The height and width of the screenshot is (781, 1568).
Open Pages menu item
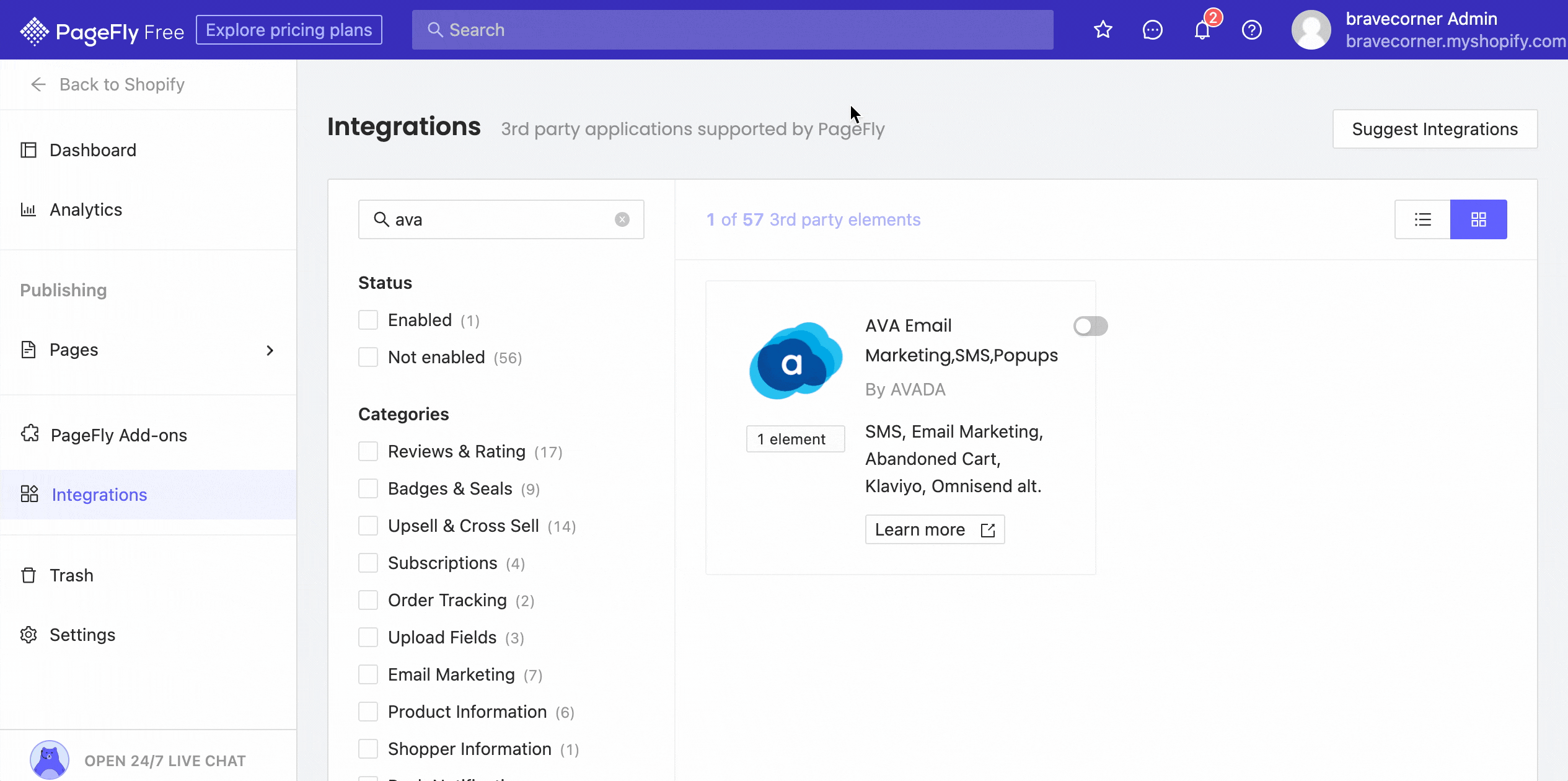pos(148,350)
